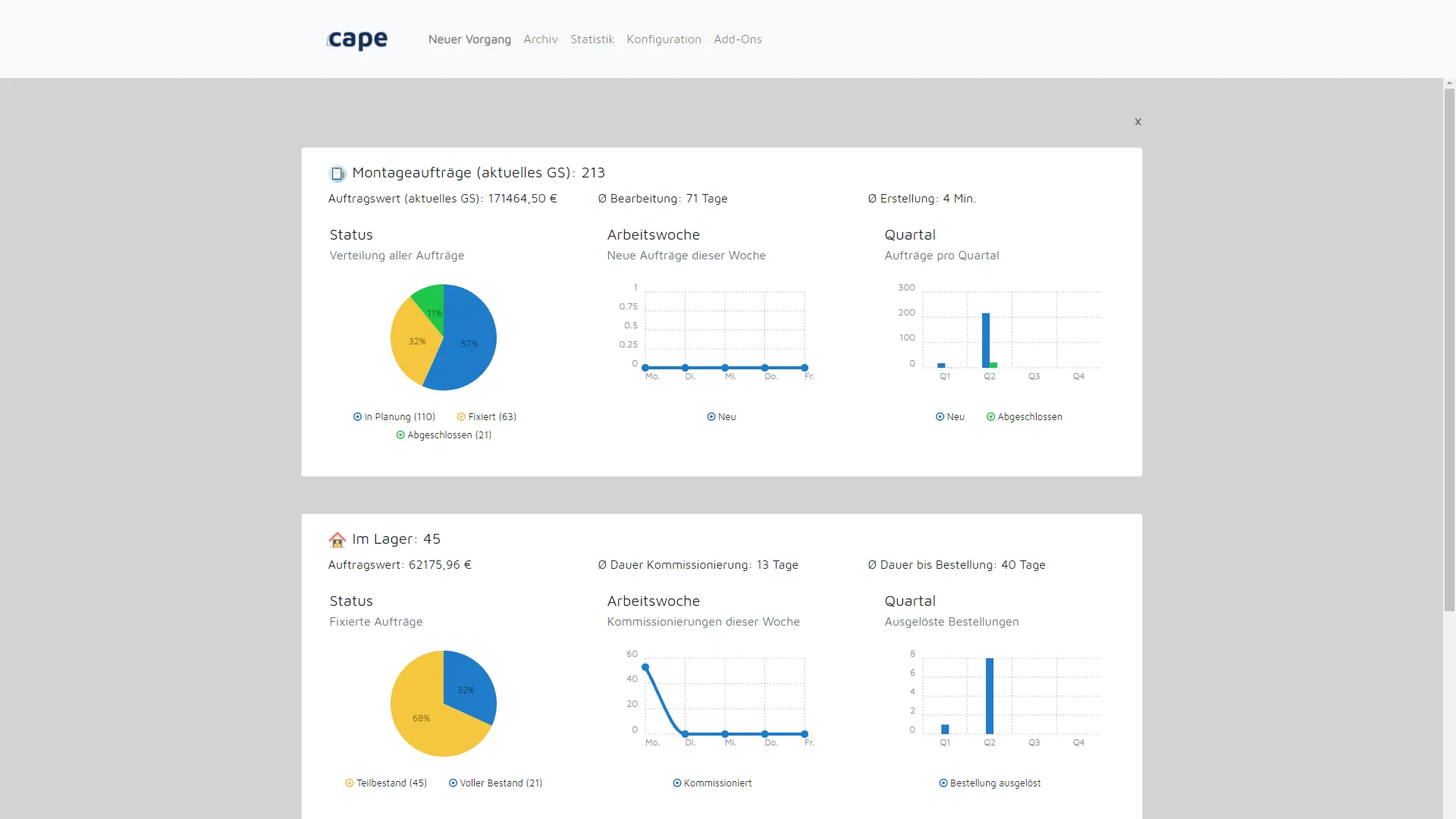
Task: Click the Q1 bar in Ausgelöste Bestellungen chart
Action: (x=945, y=730)
